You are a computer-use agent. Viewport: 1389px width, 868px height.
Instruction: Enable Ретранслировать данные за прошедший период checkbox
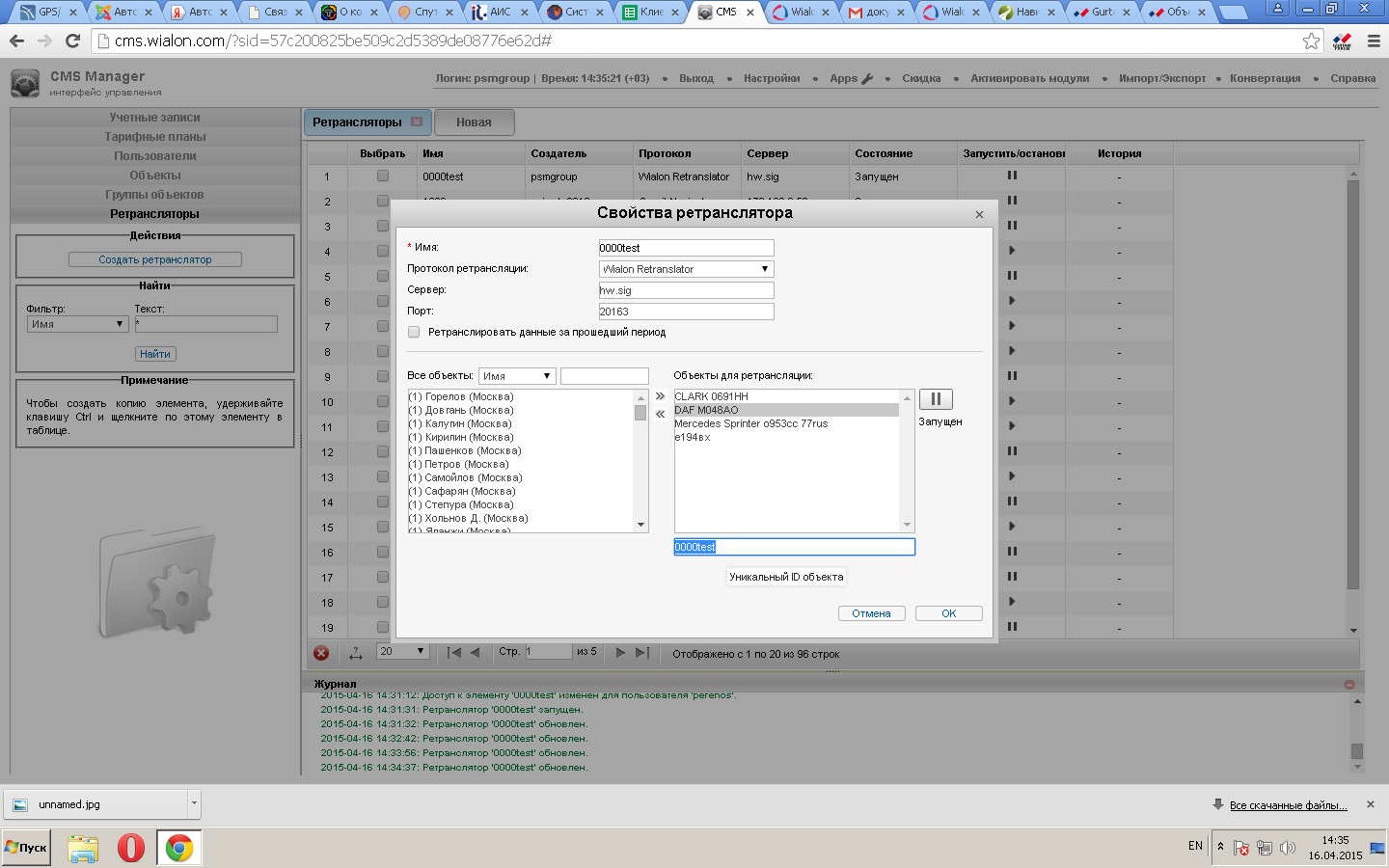coord(414,332)
